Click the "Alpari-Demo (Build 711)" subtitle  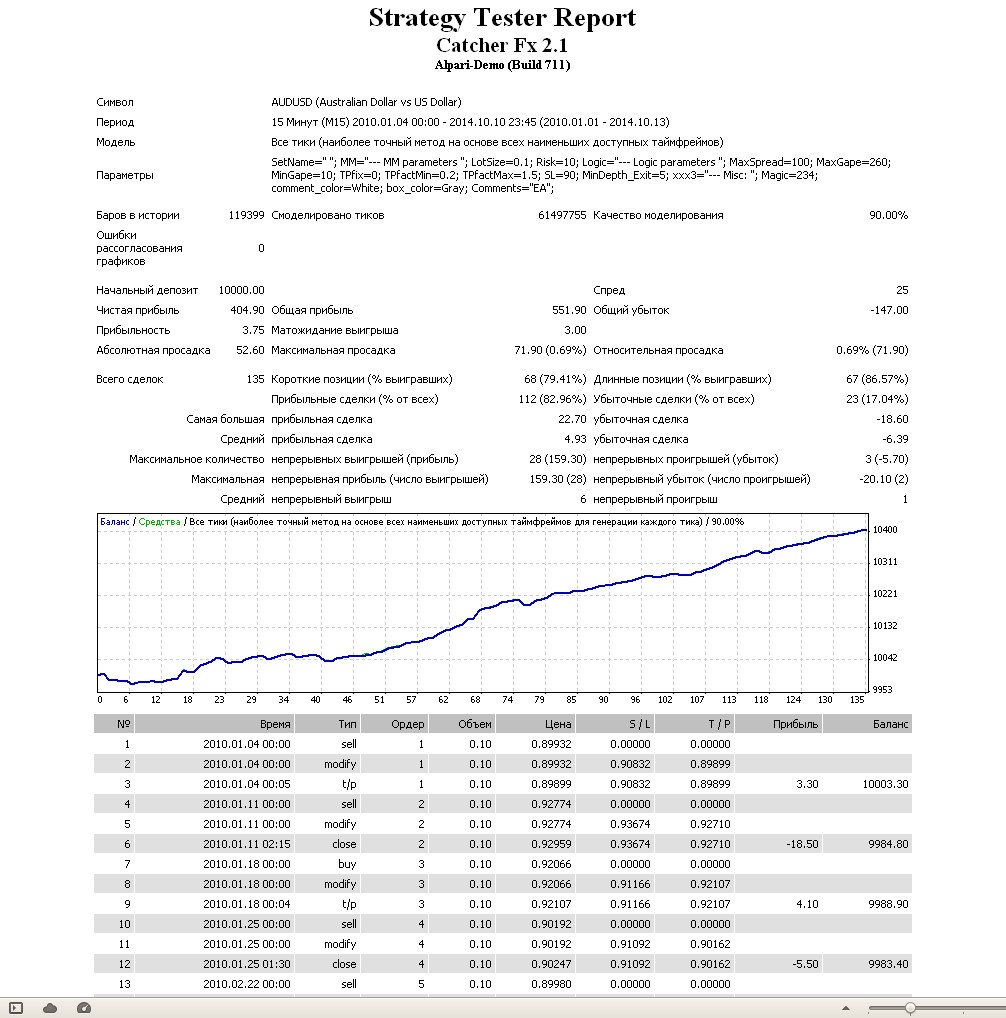click(x=502, y=65)
